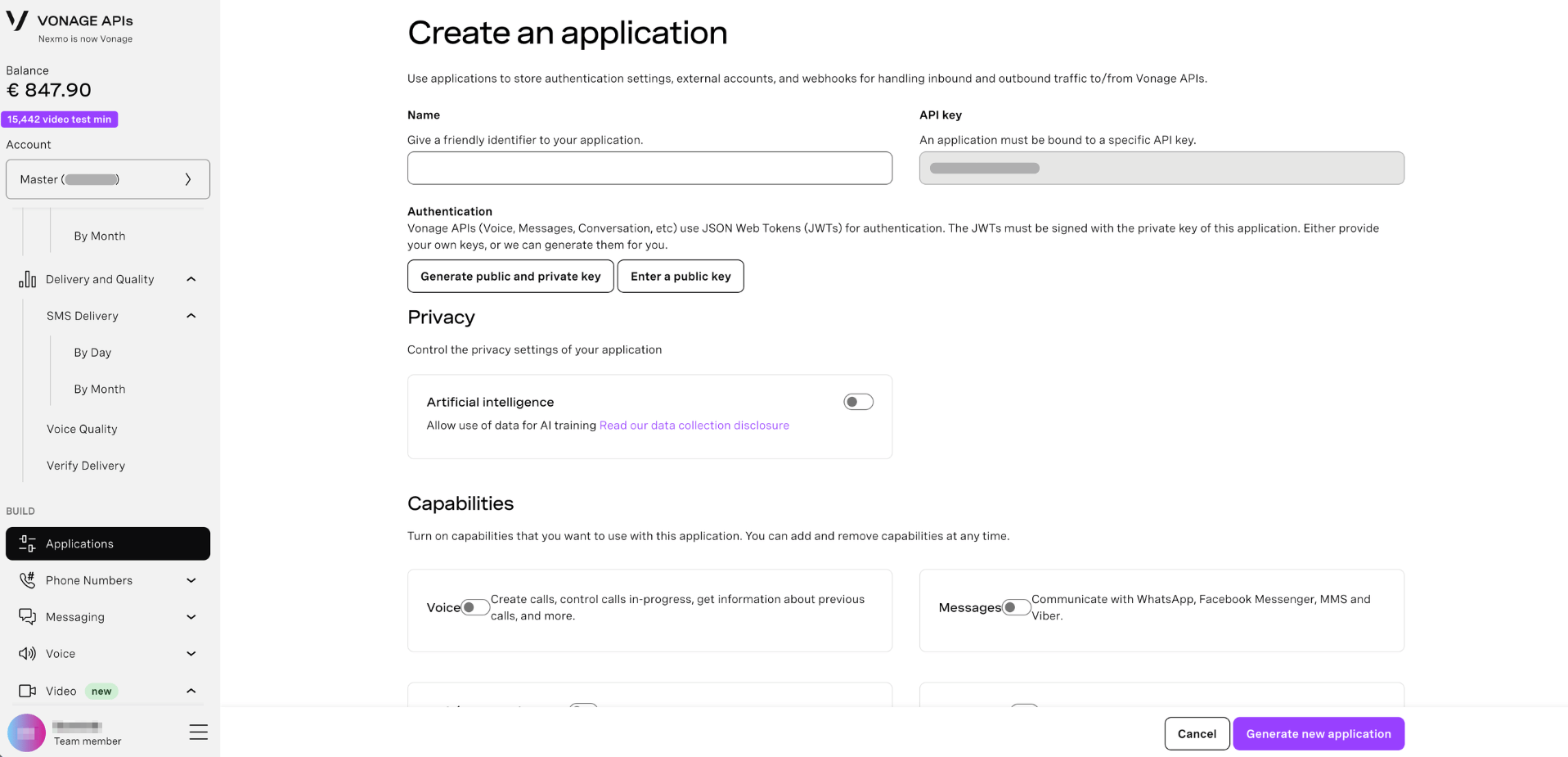The height and width of the screenshot is (757, 1568).
Task: Click the Voice speaker icon
Action: coord(28,654)
